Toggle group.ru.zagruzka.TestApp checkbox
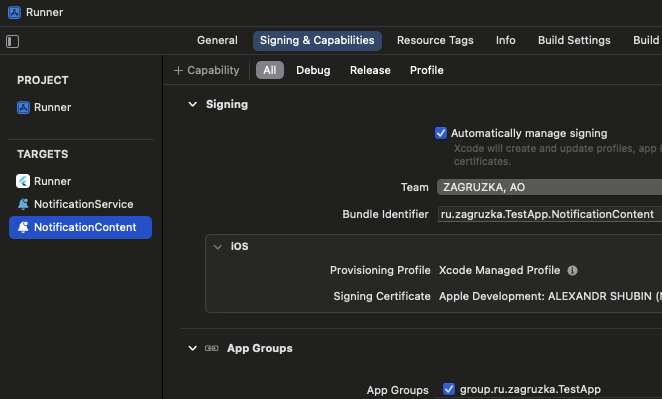This screenshot has width=662, height=399. pyautogui.click(x=449, y=389)
